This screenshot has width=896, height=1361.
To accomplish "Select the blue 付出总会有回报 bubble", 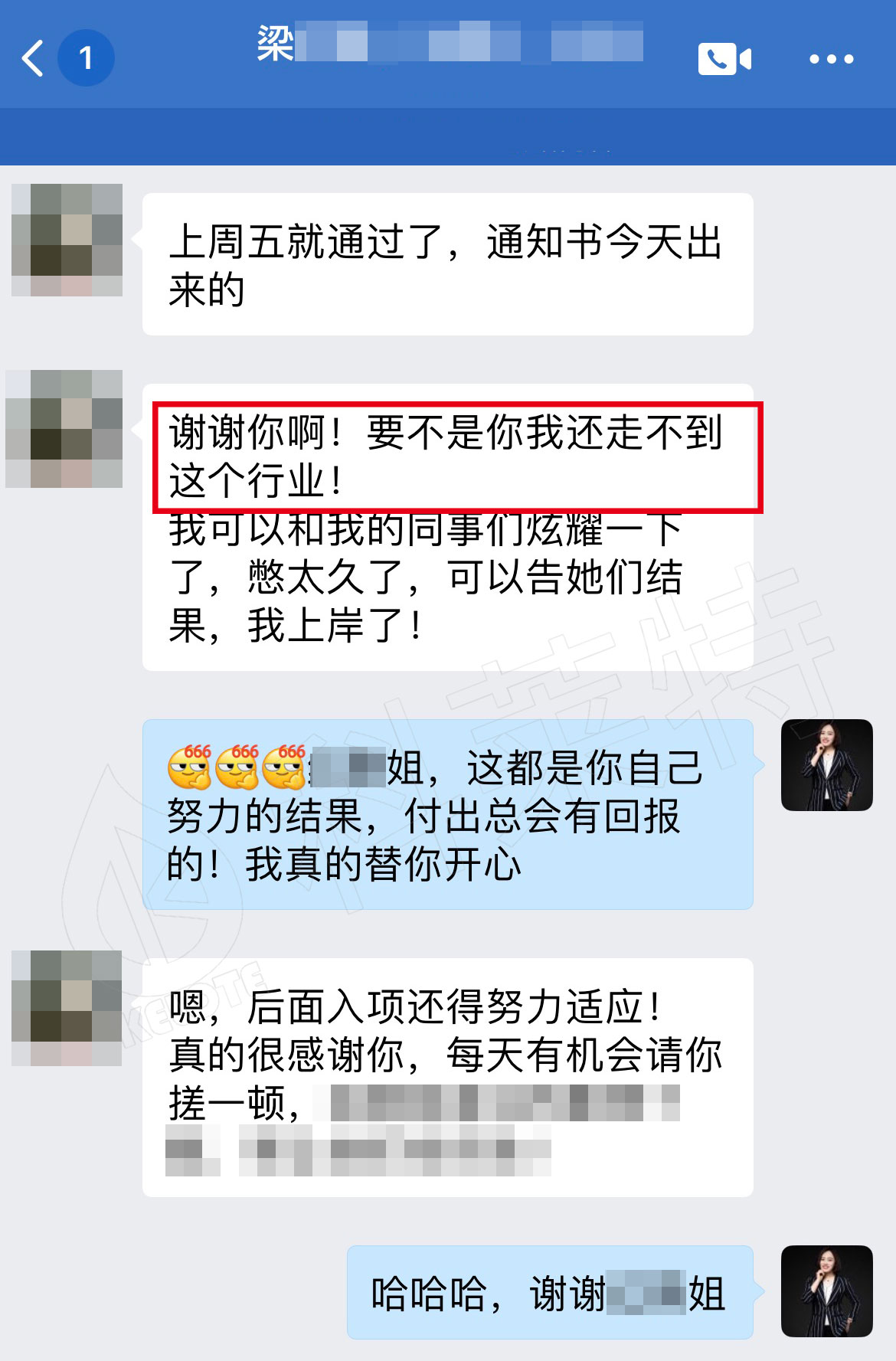I will point(448,814).
